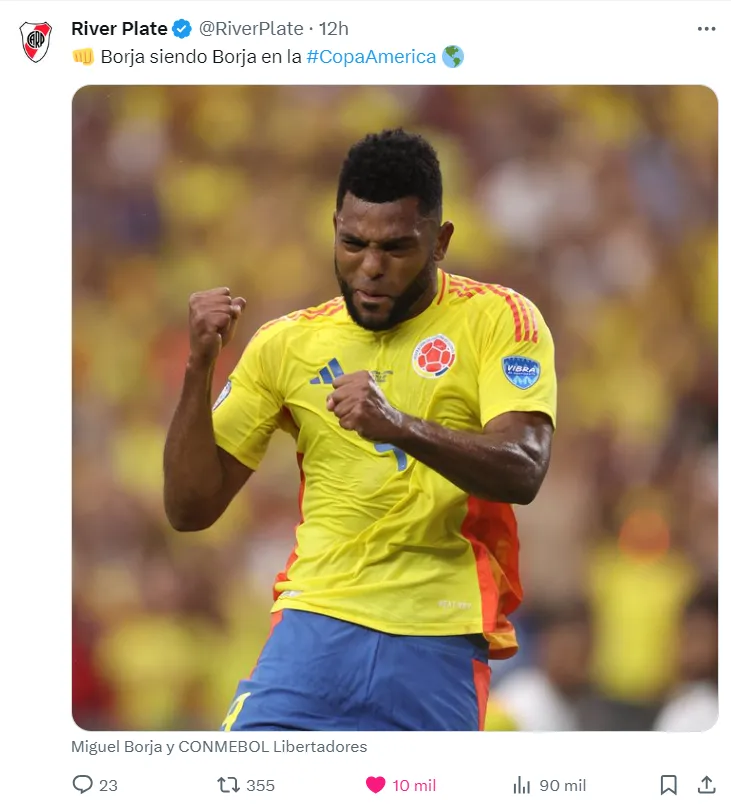Open the three-dot more options menu

(x=706, y=29)
